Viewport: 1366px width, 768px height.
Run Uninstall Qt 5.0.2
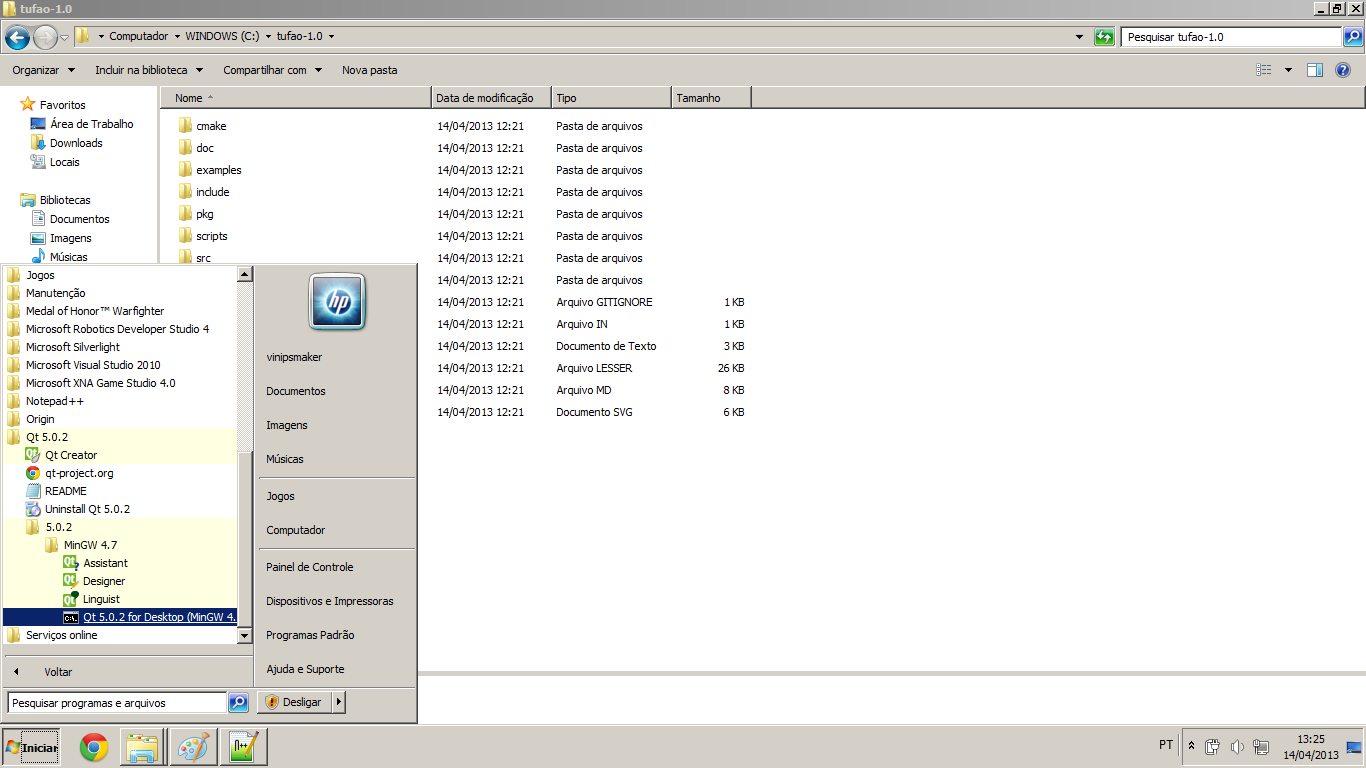point(78,509)
